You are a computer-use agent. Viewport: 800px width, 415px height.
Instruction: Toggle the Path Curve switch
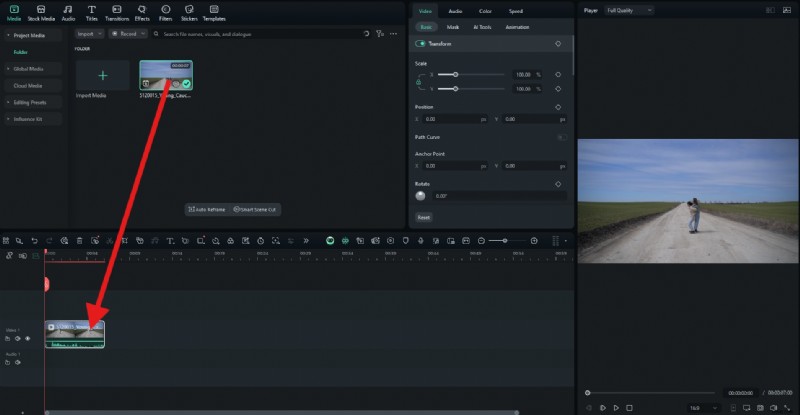(561, 137)
